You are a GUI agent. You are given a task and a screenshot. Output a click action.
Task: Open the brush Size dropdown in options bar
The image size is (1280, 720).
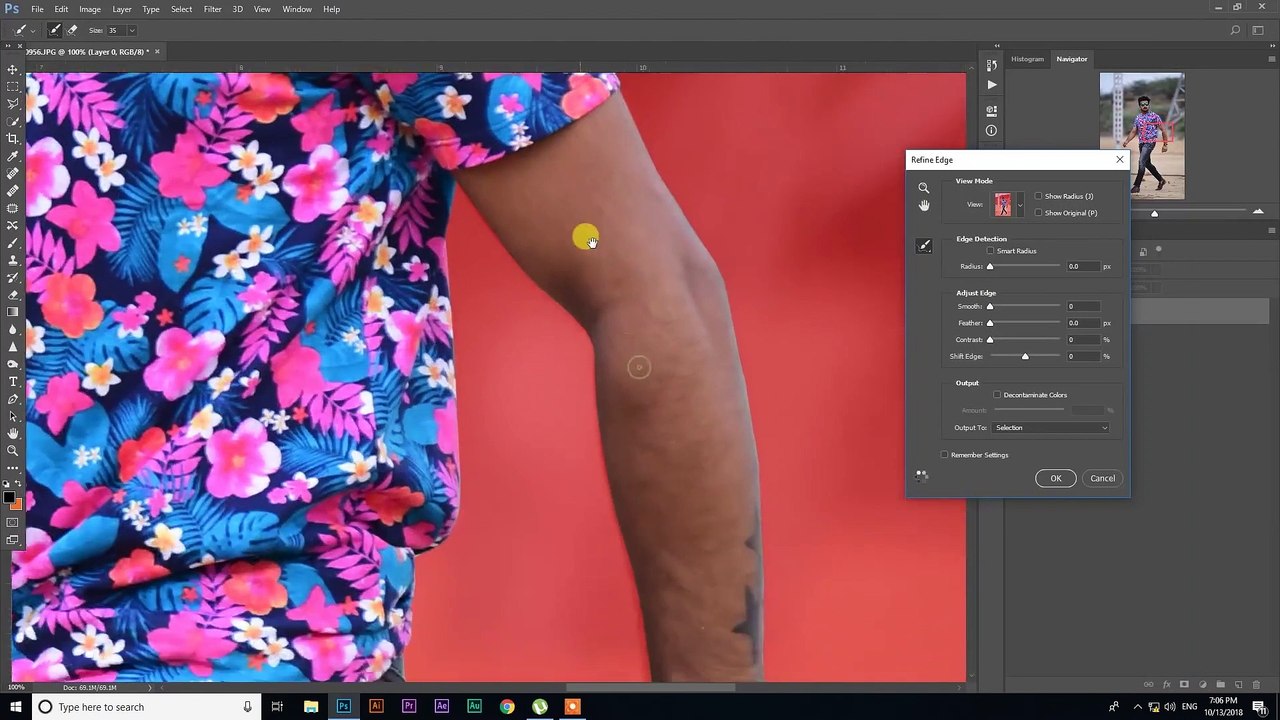(x=131, y=30)
